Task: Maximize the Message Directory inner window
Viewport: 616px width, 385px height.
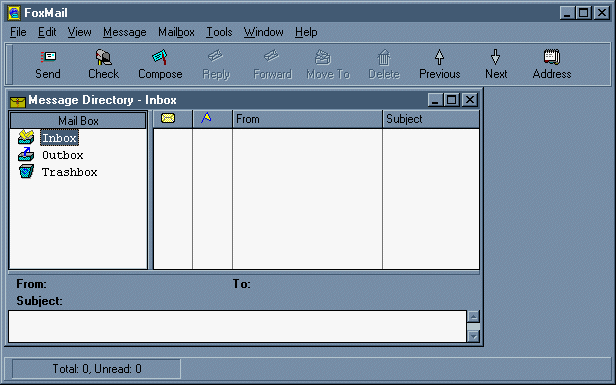Action: (452, 100)
